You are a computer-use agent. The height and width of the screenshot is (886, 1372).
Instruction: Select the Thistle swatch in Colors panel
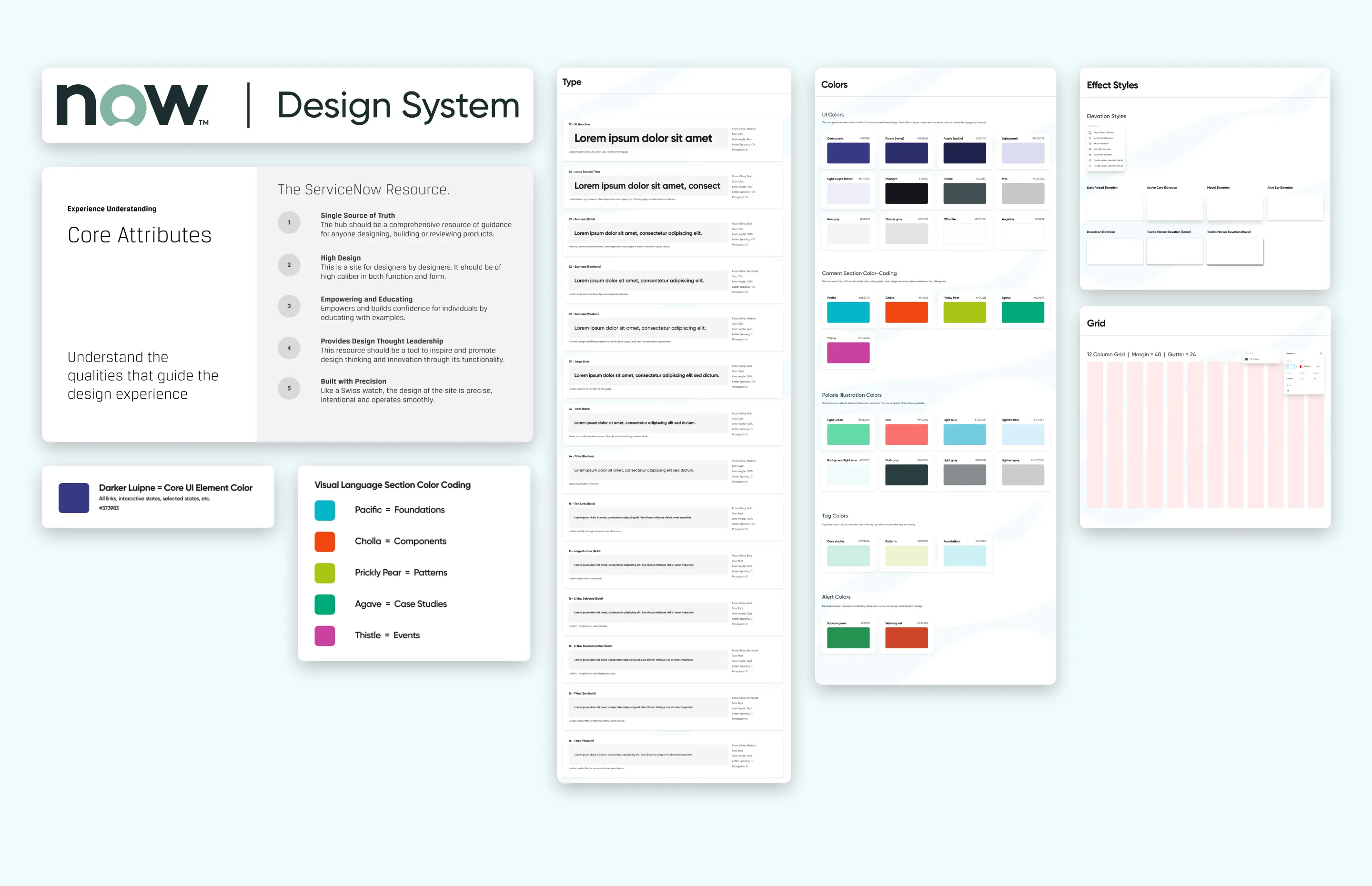coord(848,352)
